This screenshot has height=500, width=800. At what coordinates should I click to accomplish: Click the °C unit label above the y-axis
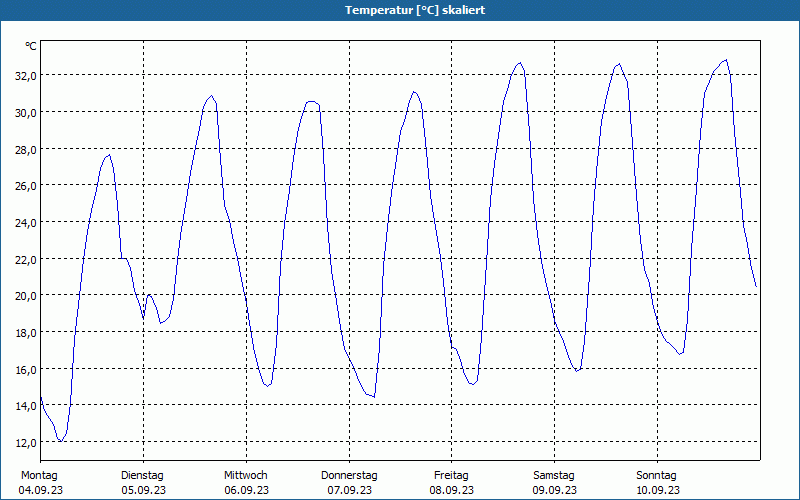(x=31, y=46)
